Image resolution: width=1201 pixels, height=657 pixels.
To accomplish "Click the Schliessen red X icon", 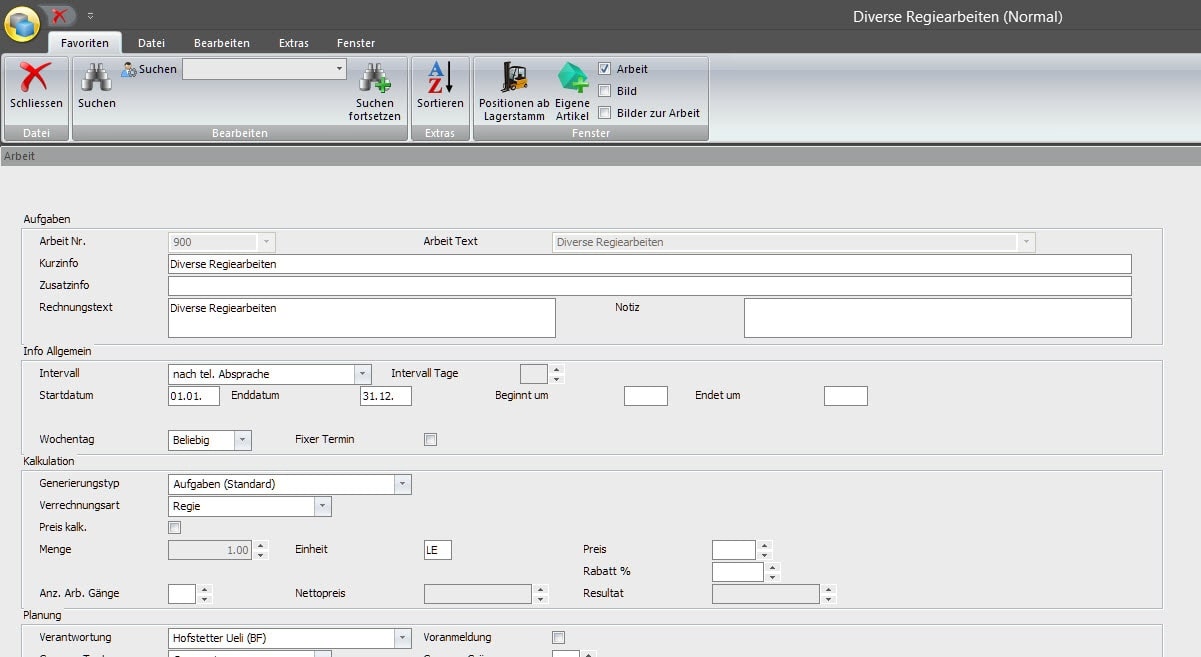I will [36, 78].
